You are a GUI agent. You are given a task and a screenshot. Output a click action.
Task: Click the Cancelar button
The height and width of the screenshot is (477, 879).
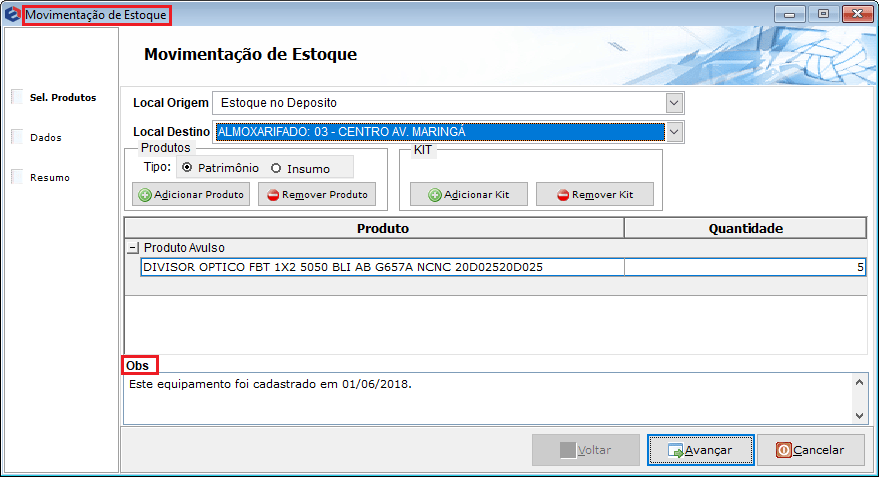pyautogui.click(x=811, y=450)
